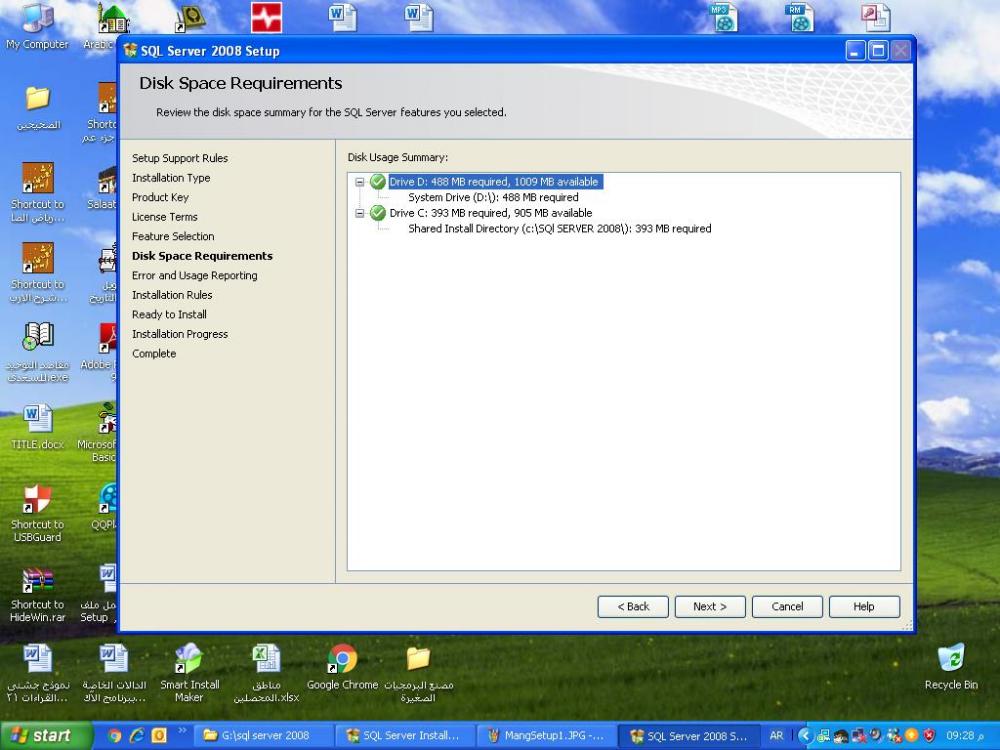Open the book-with-CD desktop icon
Image resolution: width=1000 pixels, height=750 pixels.
pyautogui.click(x=38, y=351)
